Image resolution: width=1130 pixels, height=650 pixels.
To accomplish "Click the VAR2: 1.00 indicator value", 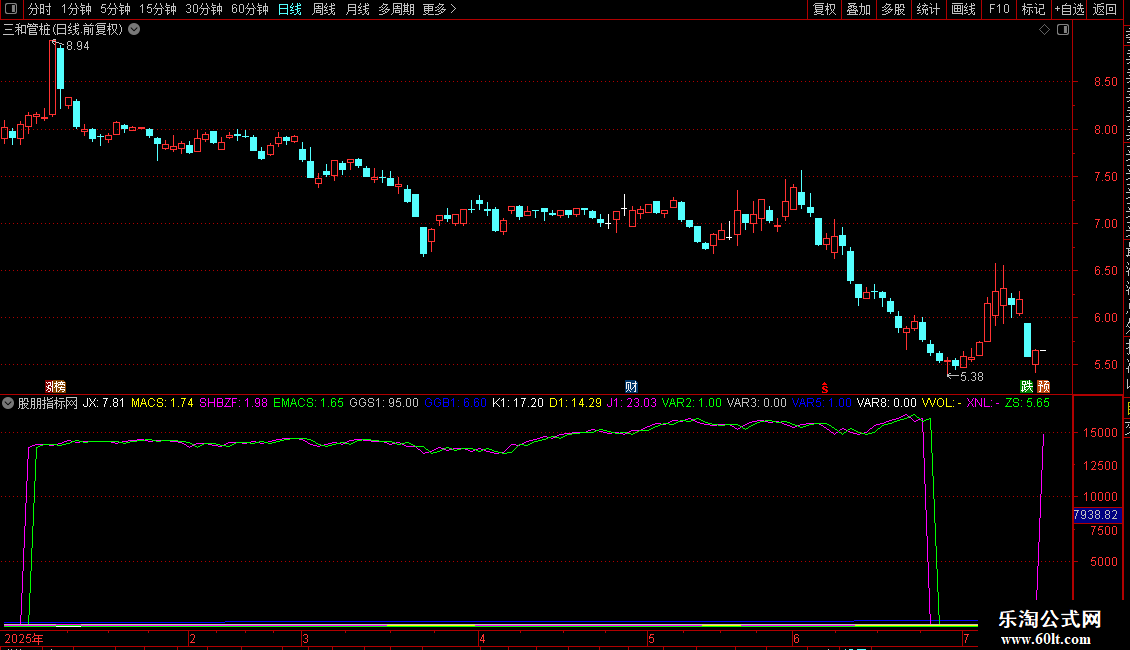I will click(x=692, y=403).
